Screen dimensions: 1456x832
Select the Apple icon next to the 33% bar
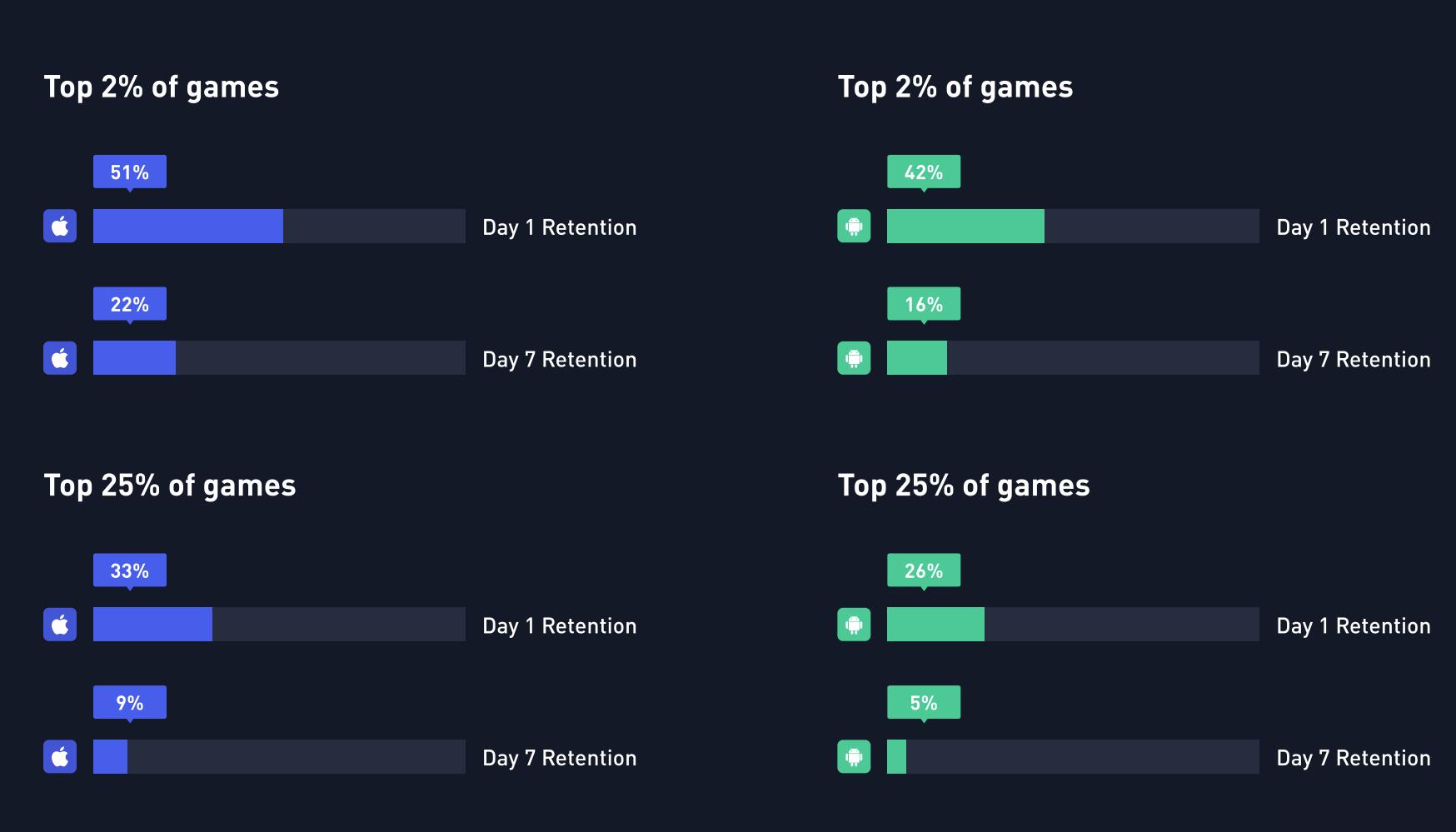(x=60, y=625)
